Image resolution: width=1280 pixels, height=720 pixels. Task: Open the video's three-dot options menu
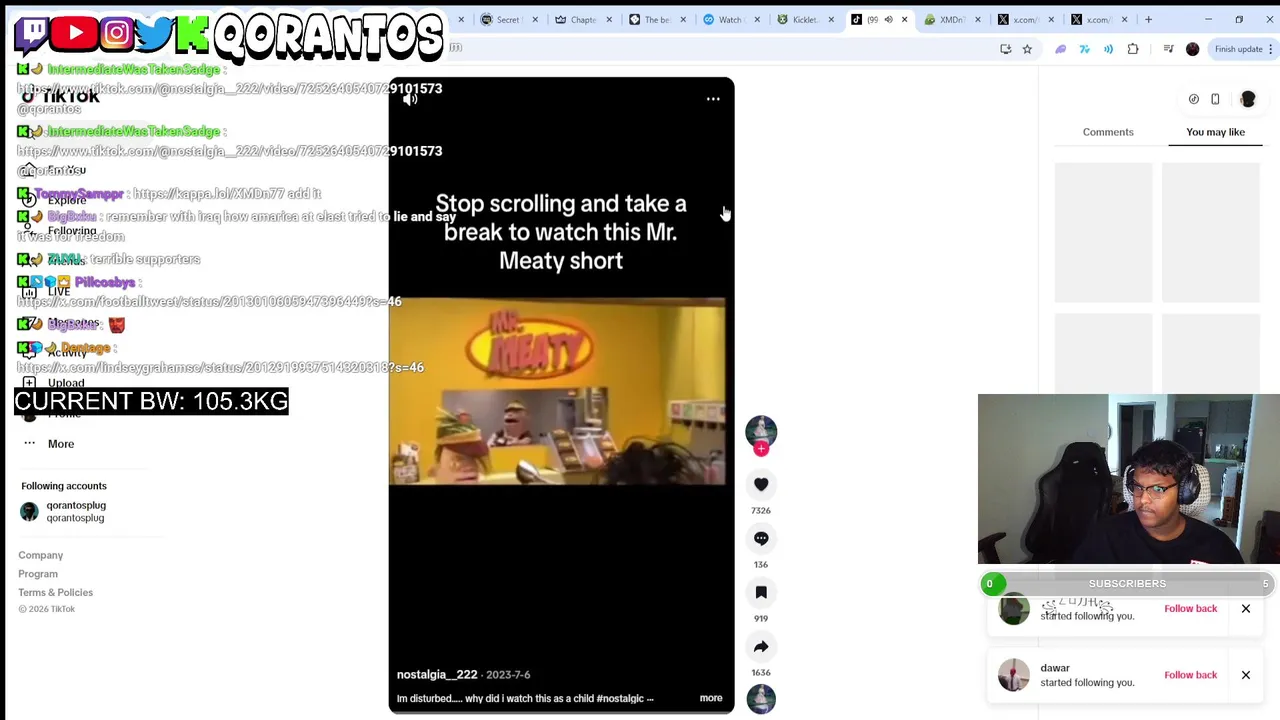[x=713, y=99]
